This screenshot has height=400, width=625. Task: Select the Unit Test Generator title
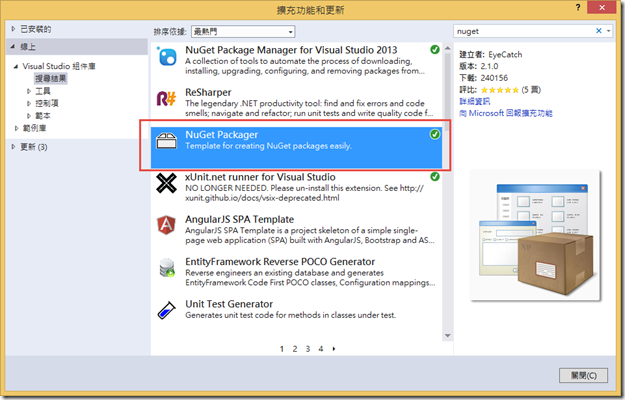(229, 304)
